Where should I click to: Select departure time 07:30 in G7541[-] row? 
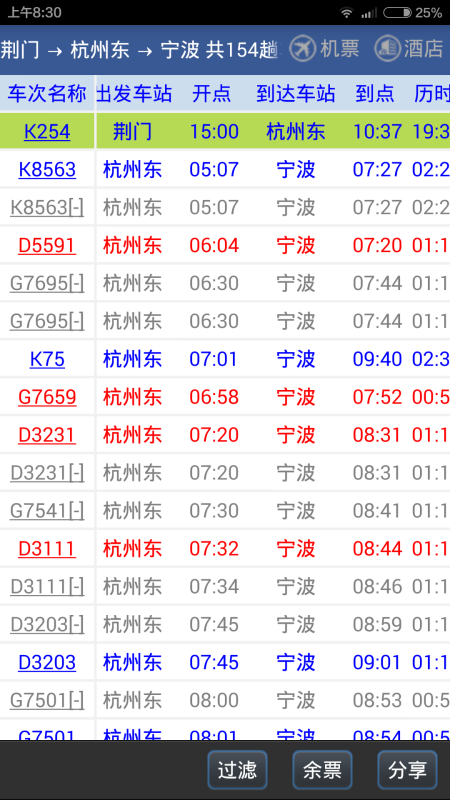[x=214, y=511]
